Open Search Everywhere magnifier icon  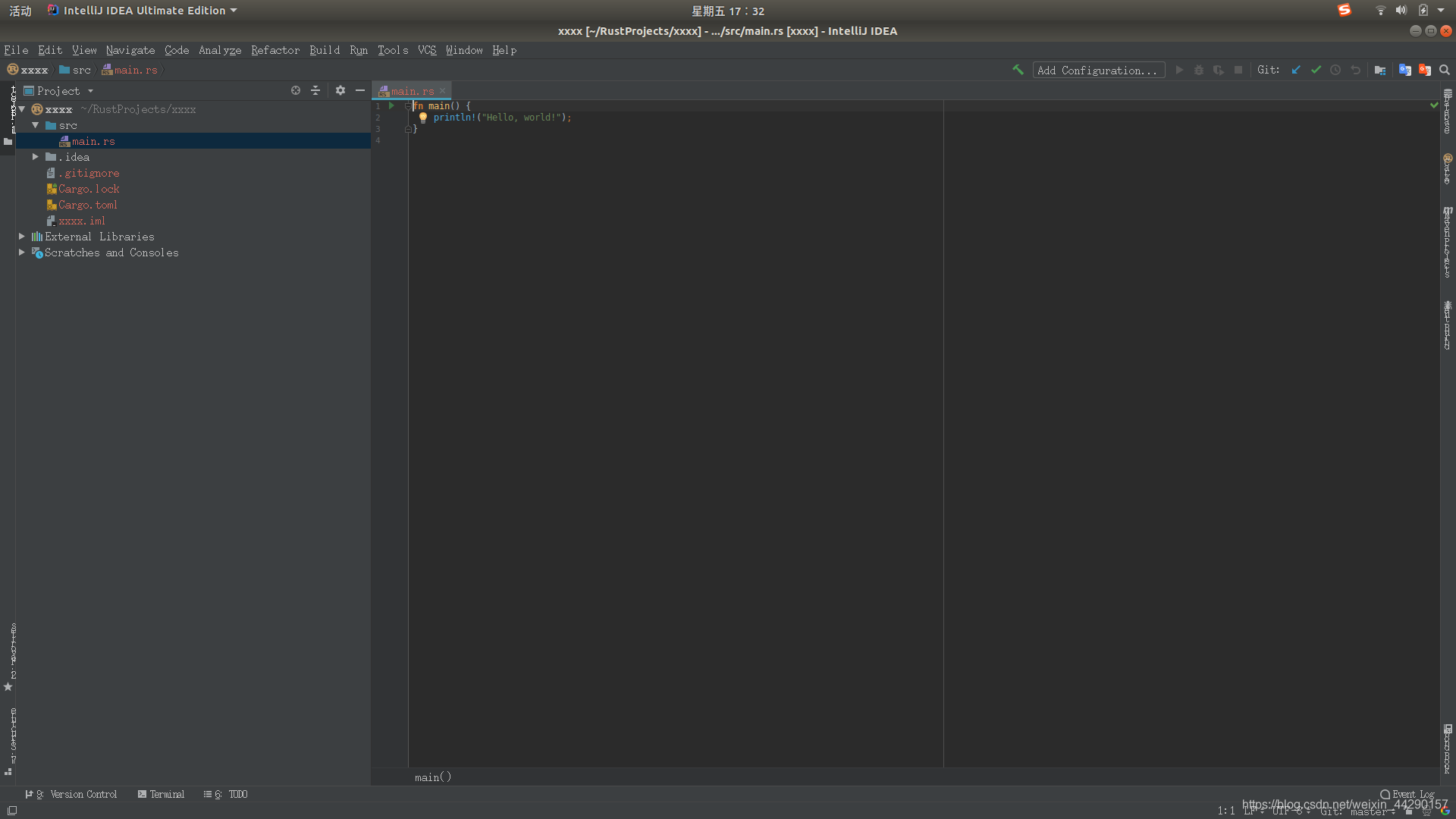[x=1445, y=70]
